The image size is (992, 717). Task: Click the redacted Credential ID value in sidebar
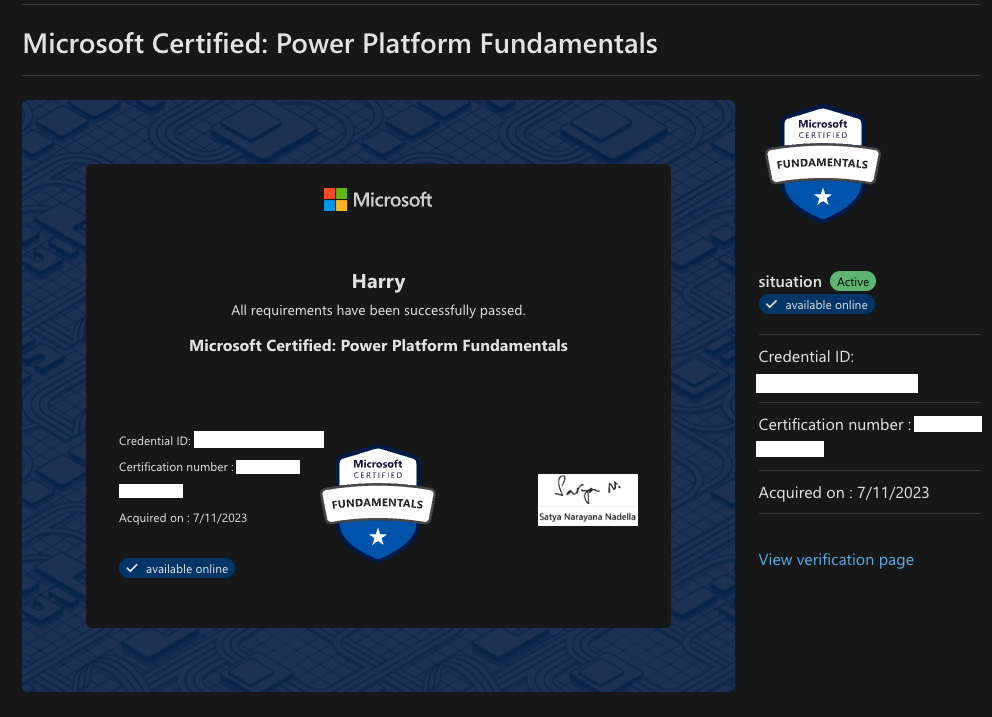pyautogui.click(x=836, y=383)
